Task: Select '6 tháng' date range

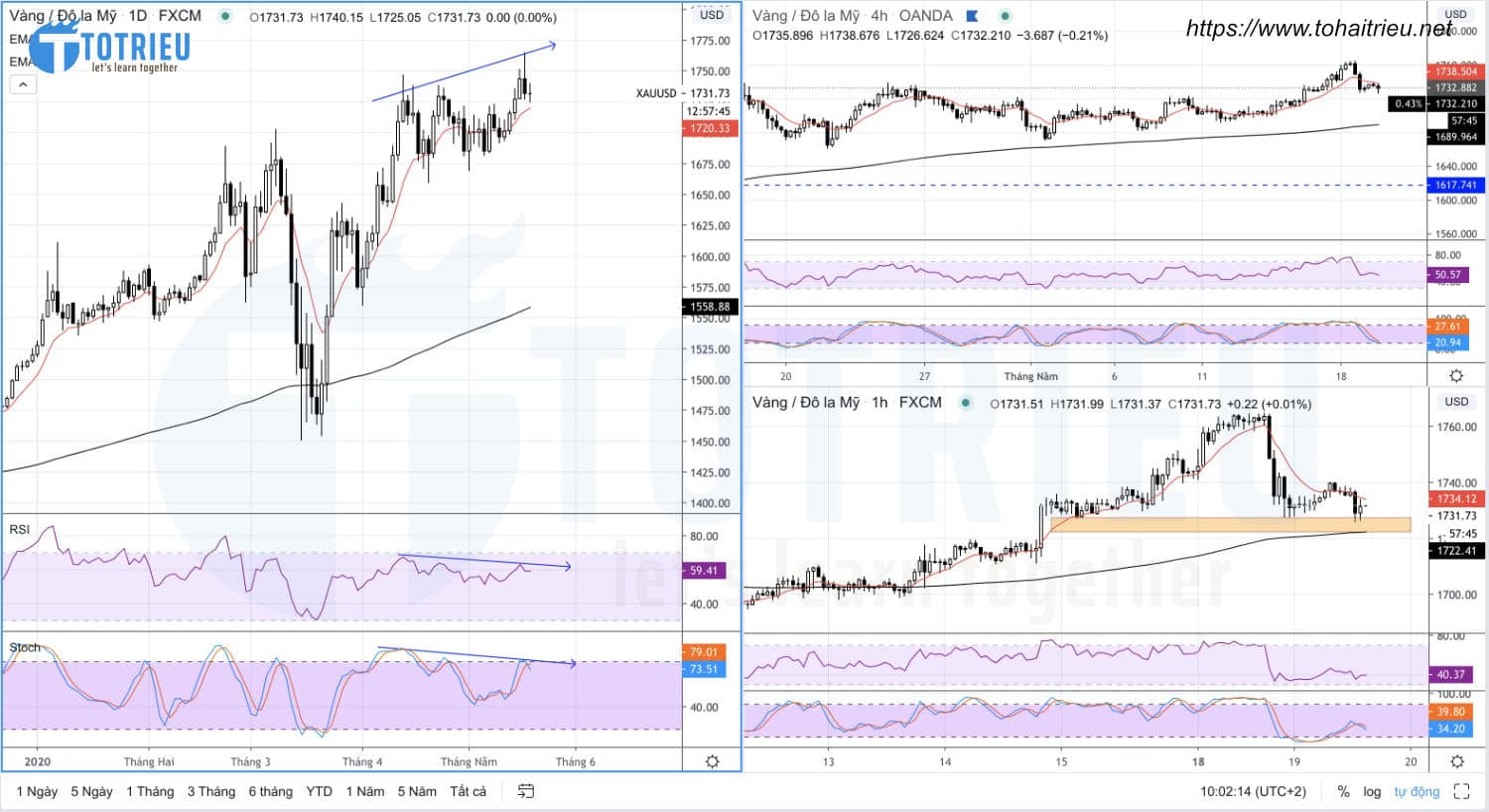Action: tap(270, 791)
